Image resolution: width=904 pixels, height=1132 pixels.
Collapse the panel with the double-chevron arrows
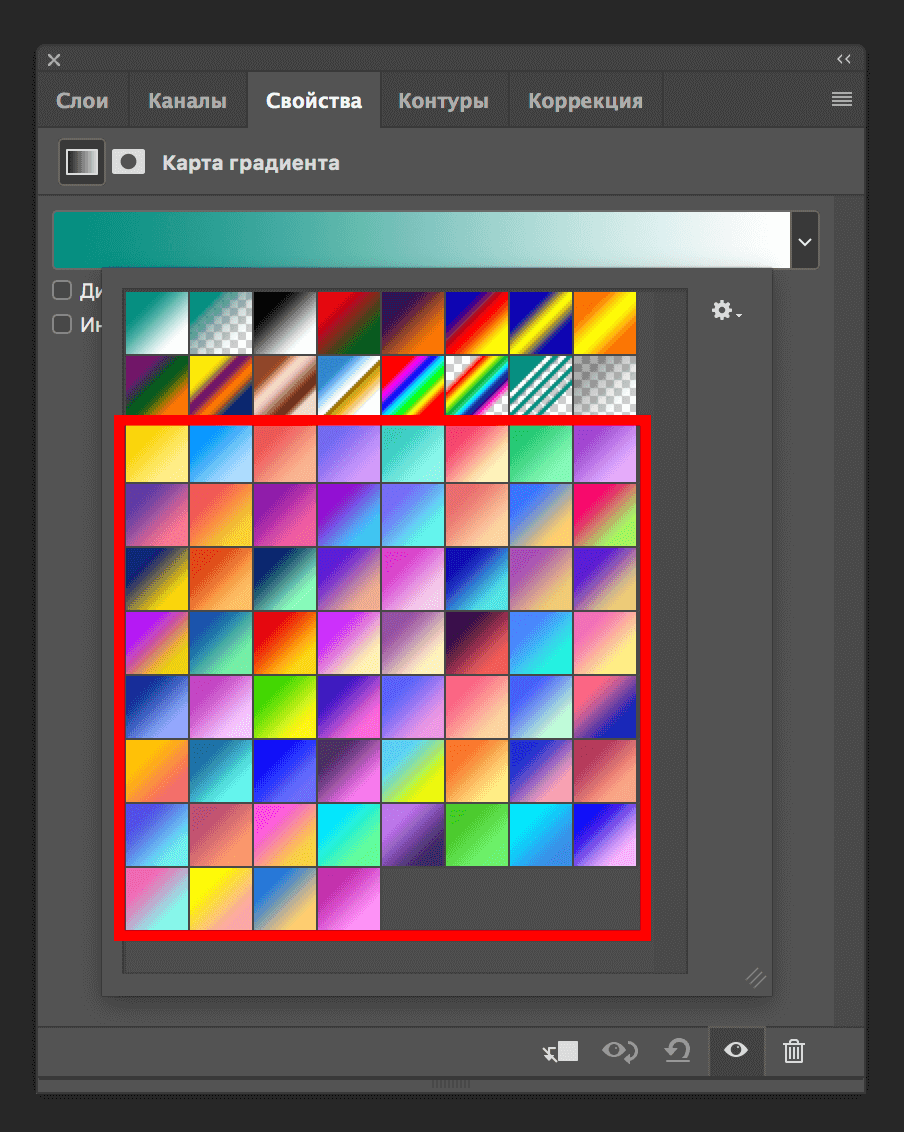point(844,59)
